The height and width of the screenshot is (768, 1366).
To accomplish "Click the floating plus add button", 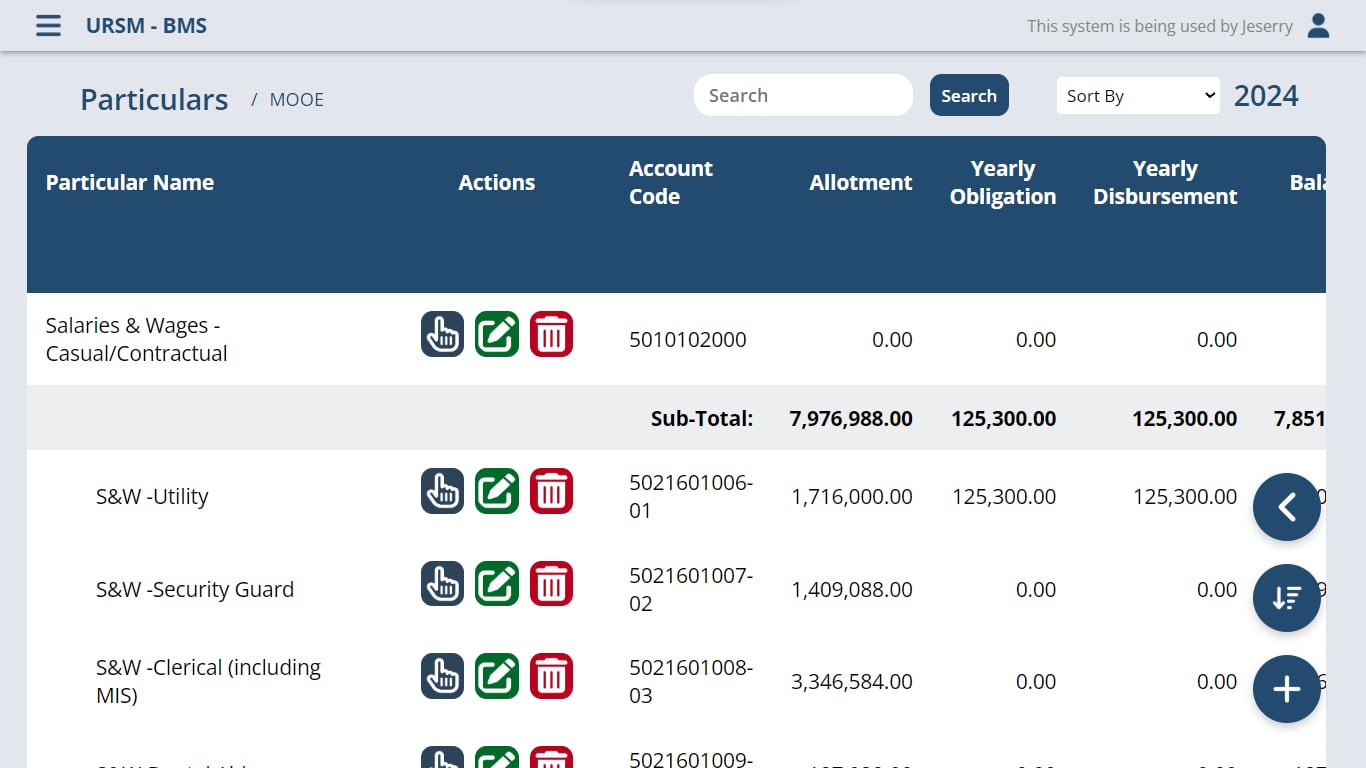I will click(x=1286, y=689).
